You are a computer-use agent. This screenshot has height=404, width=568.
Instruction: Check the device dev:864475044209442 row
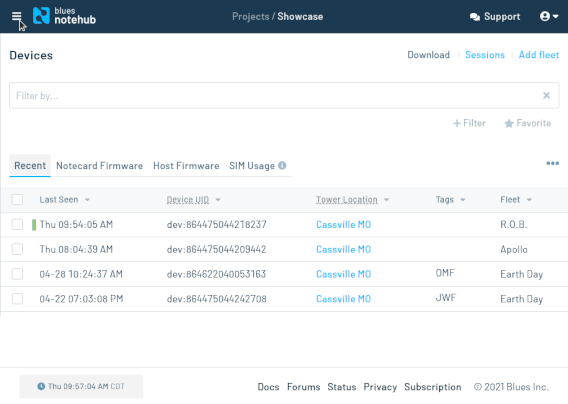tap(17, 249)
